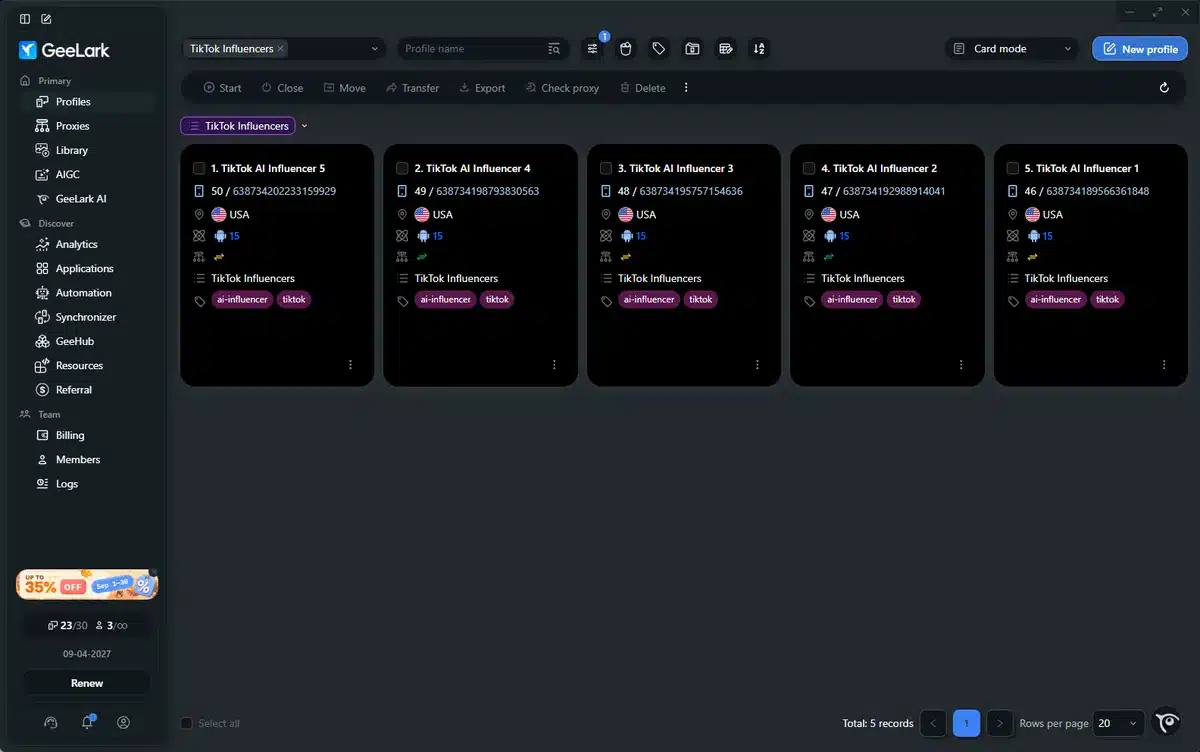1200x752 pixels.
Task: Remove the TikTok Influencers filter chip via x
Action: tap(281, 48)
